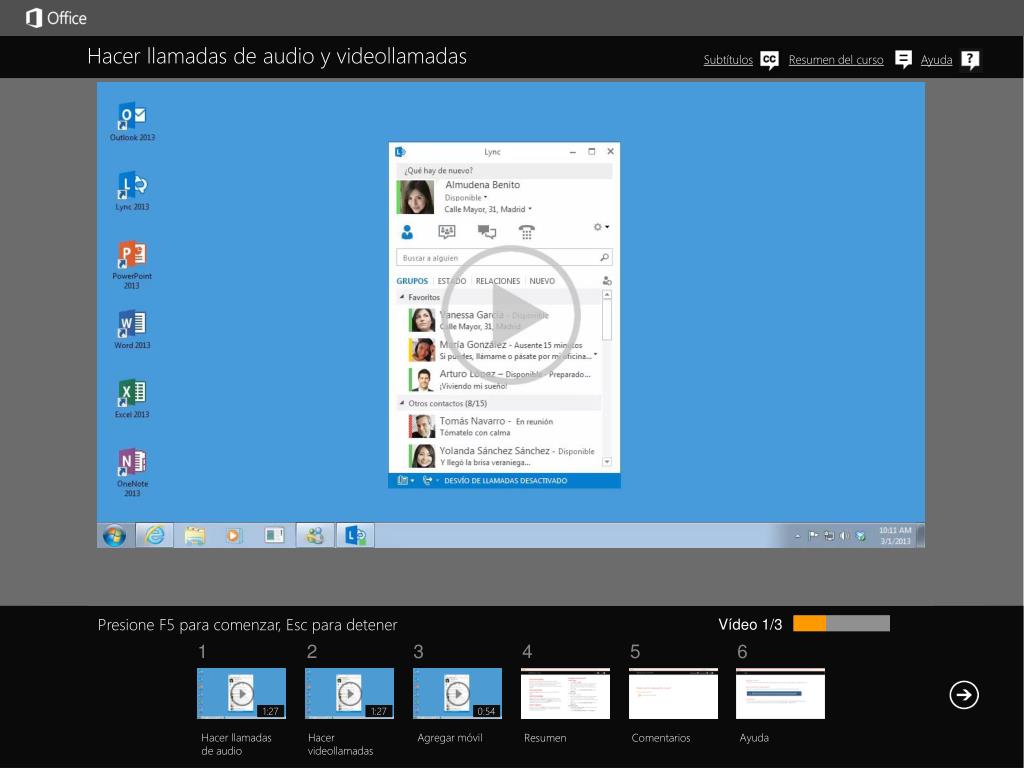Click the Vídeo 1/3 progress bar
The height and width of the screenshot is (768, 1024).
point(841,624)
